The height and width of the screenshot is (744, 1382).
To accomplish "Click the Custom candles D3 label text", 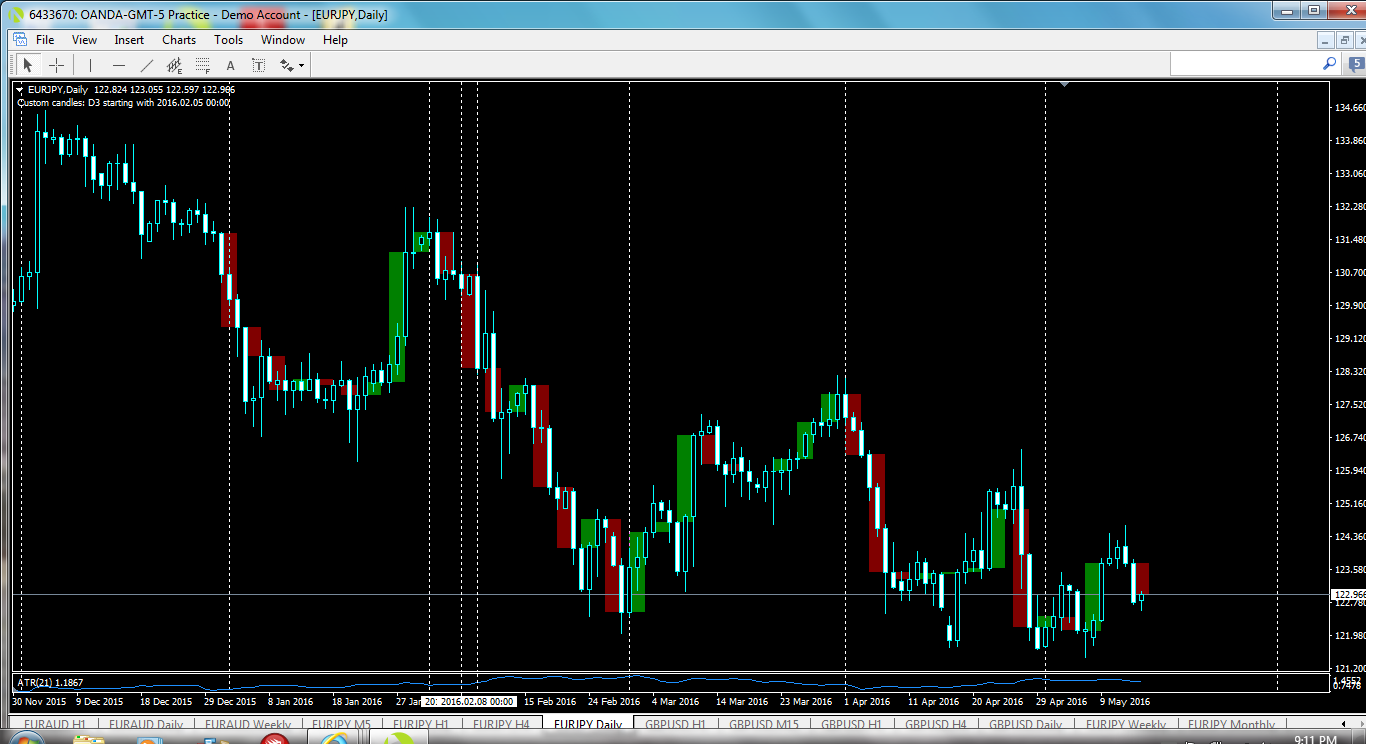I will click(x=124, y=102).
